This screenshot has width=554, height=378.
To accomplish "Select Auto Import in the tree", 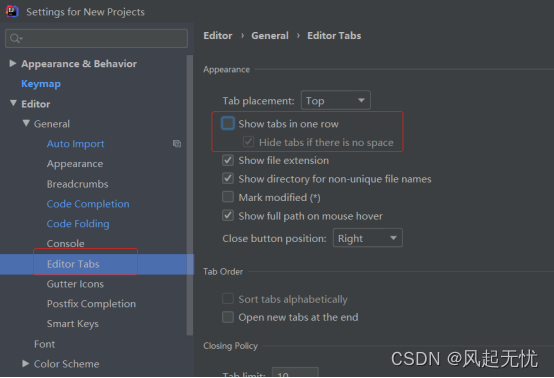I will coord(75,144).
